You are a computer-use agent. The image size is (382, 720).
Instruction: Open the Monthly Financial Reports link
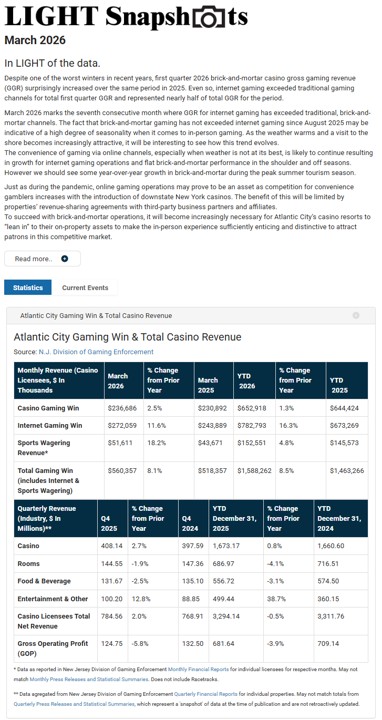(x=197, y=669)
